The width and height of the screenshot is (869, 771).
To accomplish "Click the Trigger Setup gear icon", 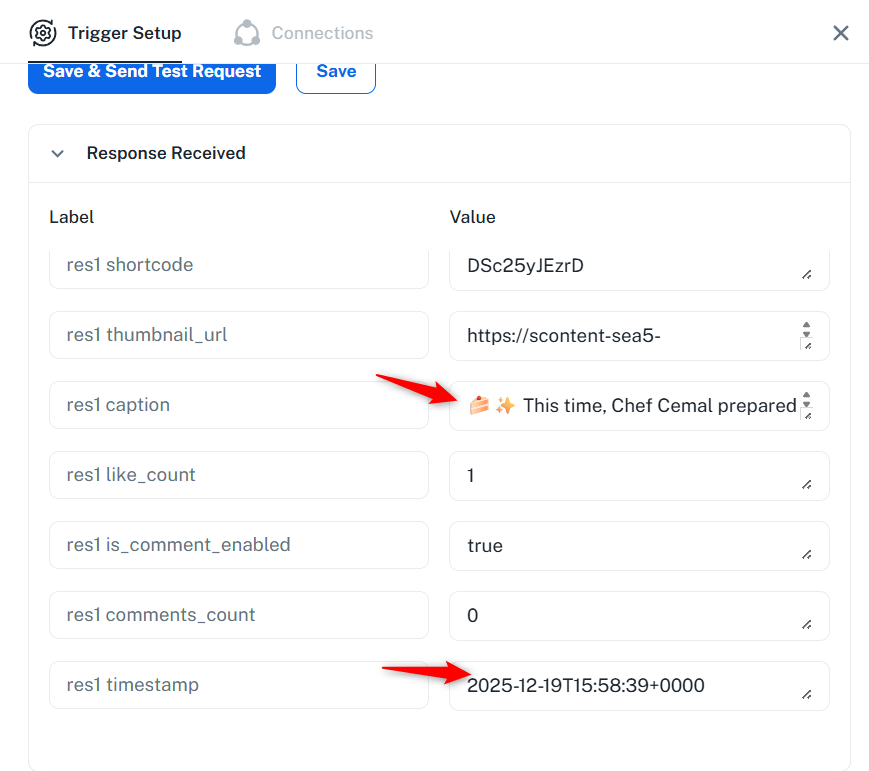I will pyautogui.click(x=44, y=33).
